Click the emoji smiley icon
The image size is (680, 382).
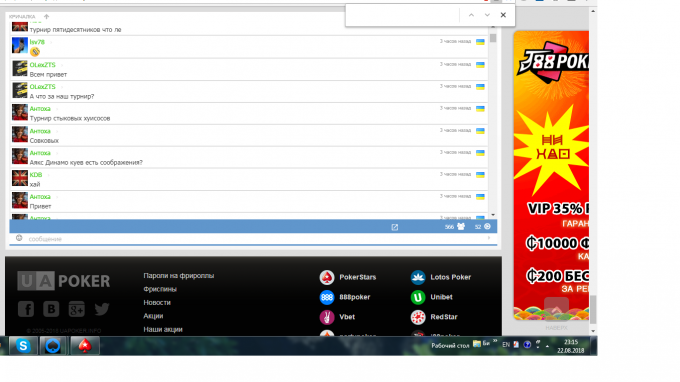coord(19,238)
